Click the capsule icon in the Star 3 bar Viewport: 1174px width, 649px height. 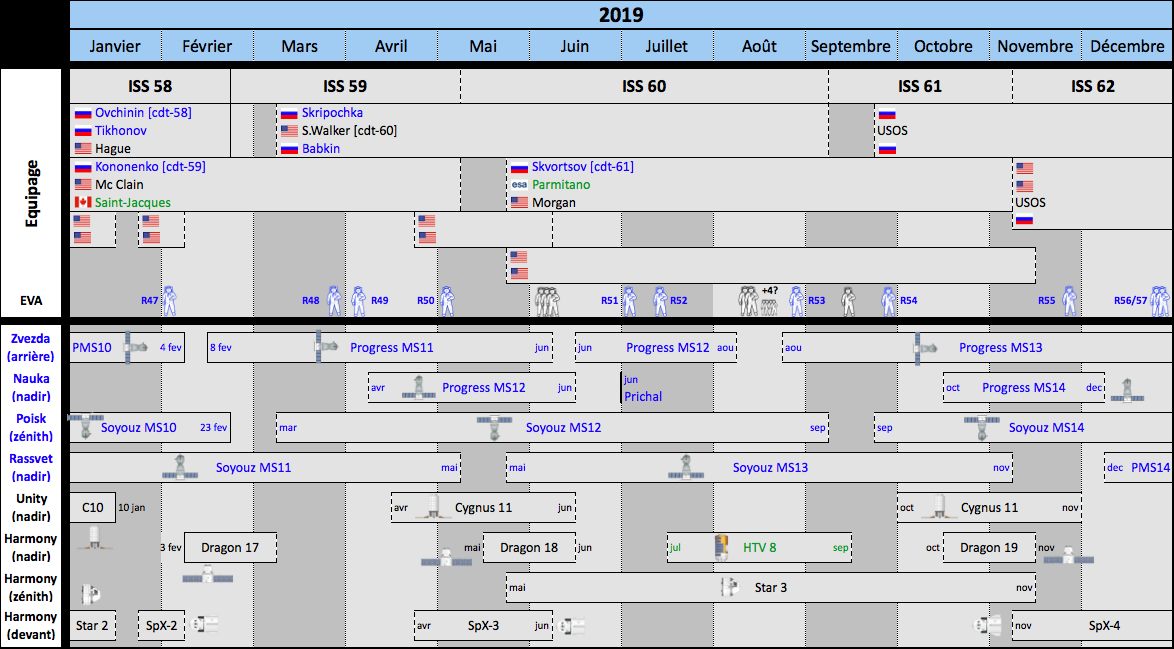[730, 587]
